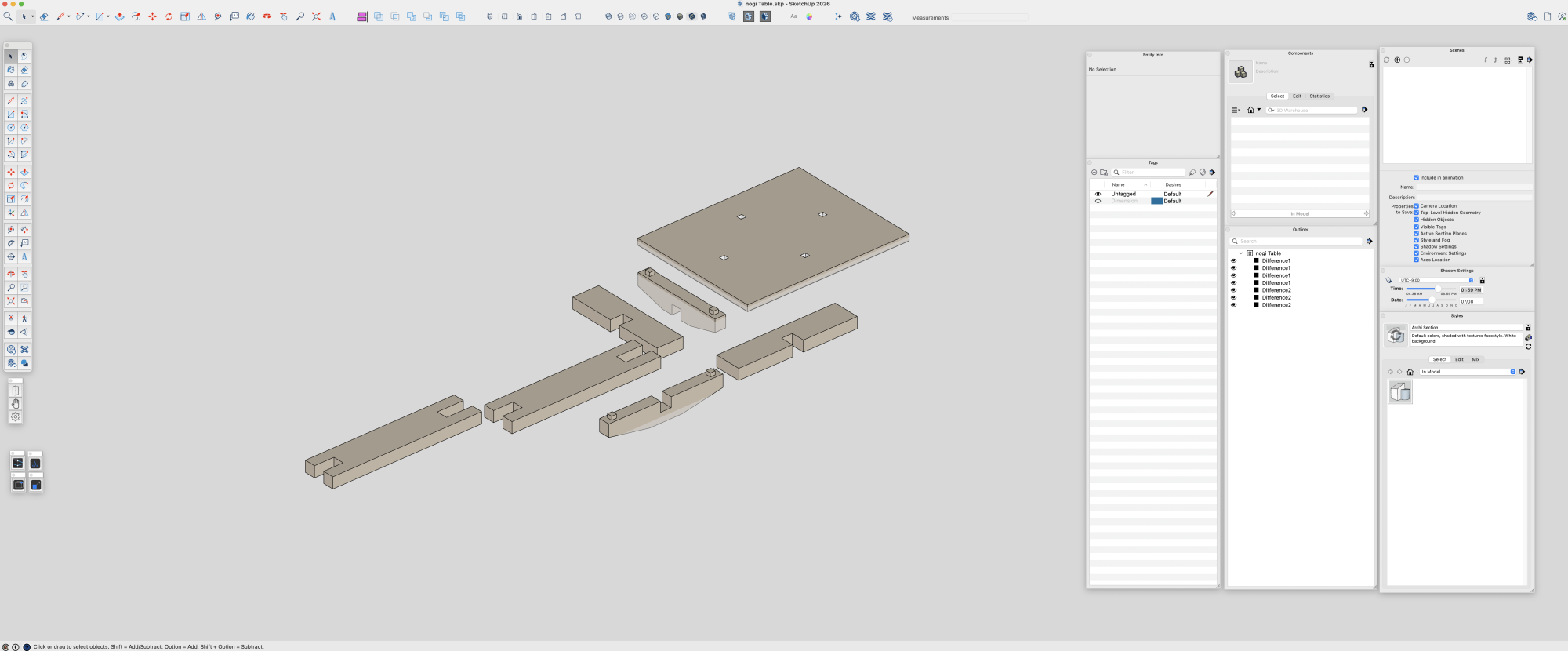Collapse the nogi Table tree in Outliner
The image size is (1568, 651).
(x=1241, y=253)
